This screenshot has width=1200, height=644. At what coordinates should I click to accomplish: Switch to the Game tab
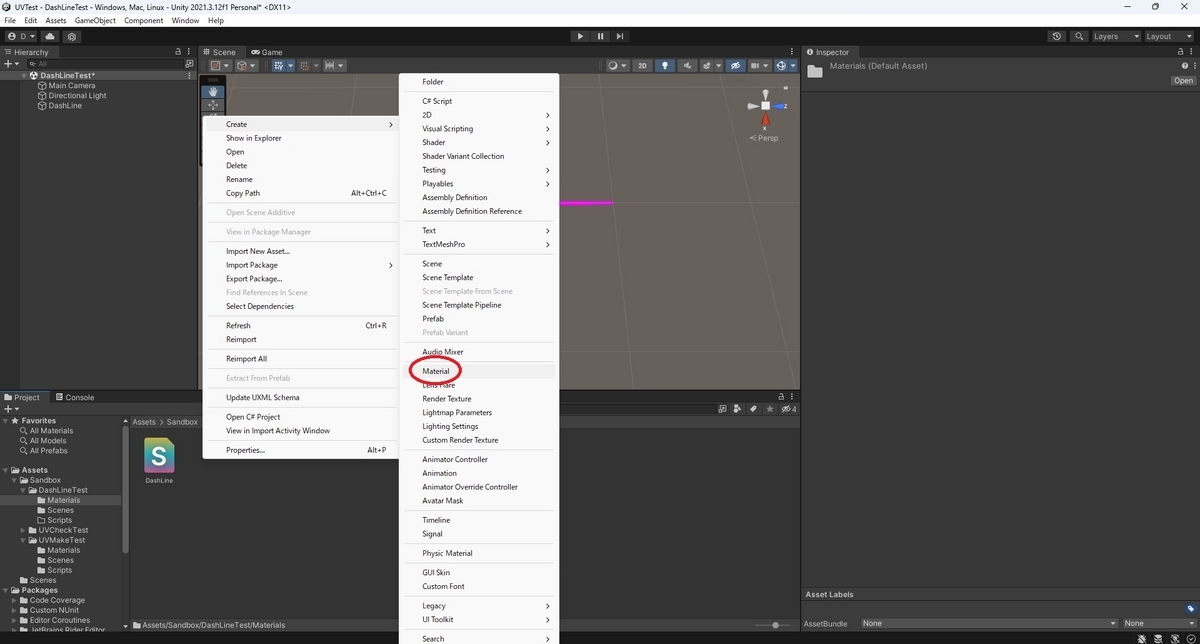[266, 51]
